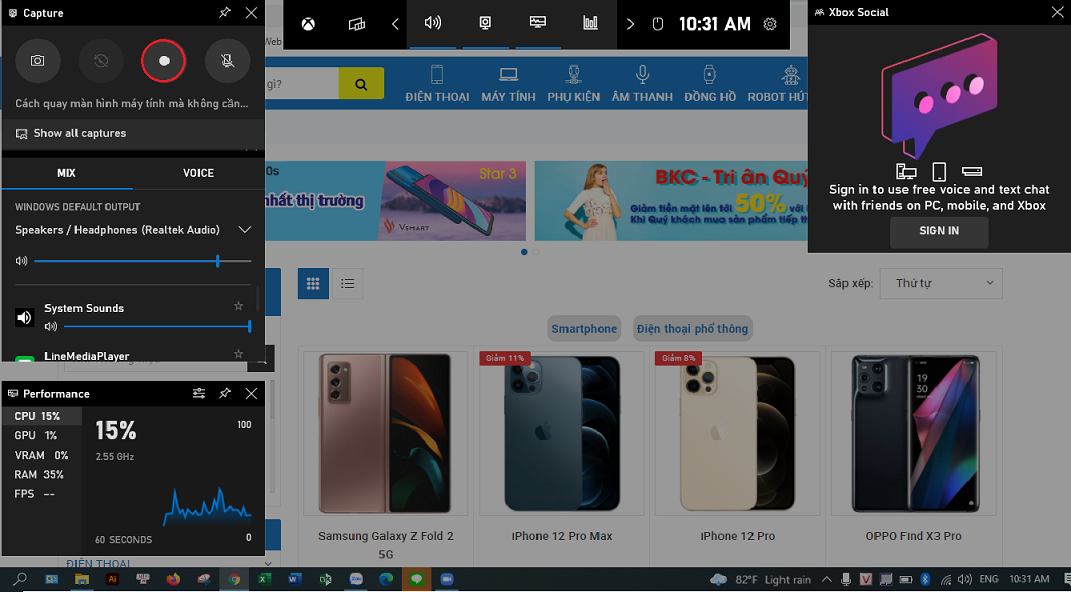
Task: Open MÁY TÍNH category in the site menu
Action: 508,83
